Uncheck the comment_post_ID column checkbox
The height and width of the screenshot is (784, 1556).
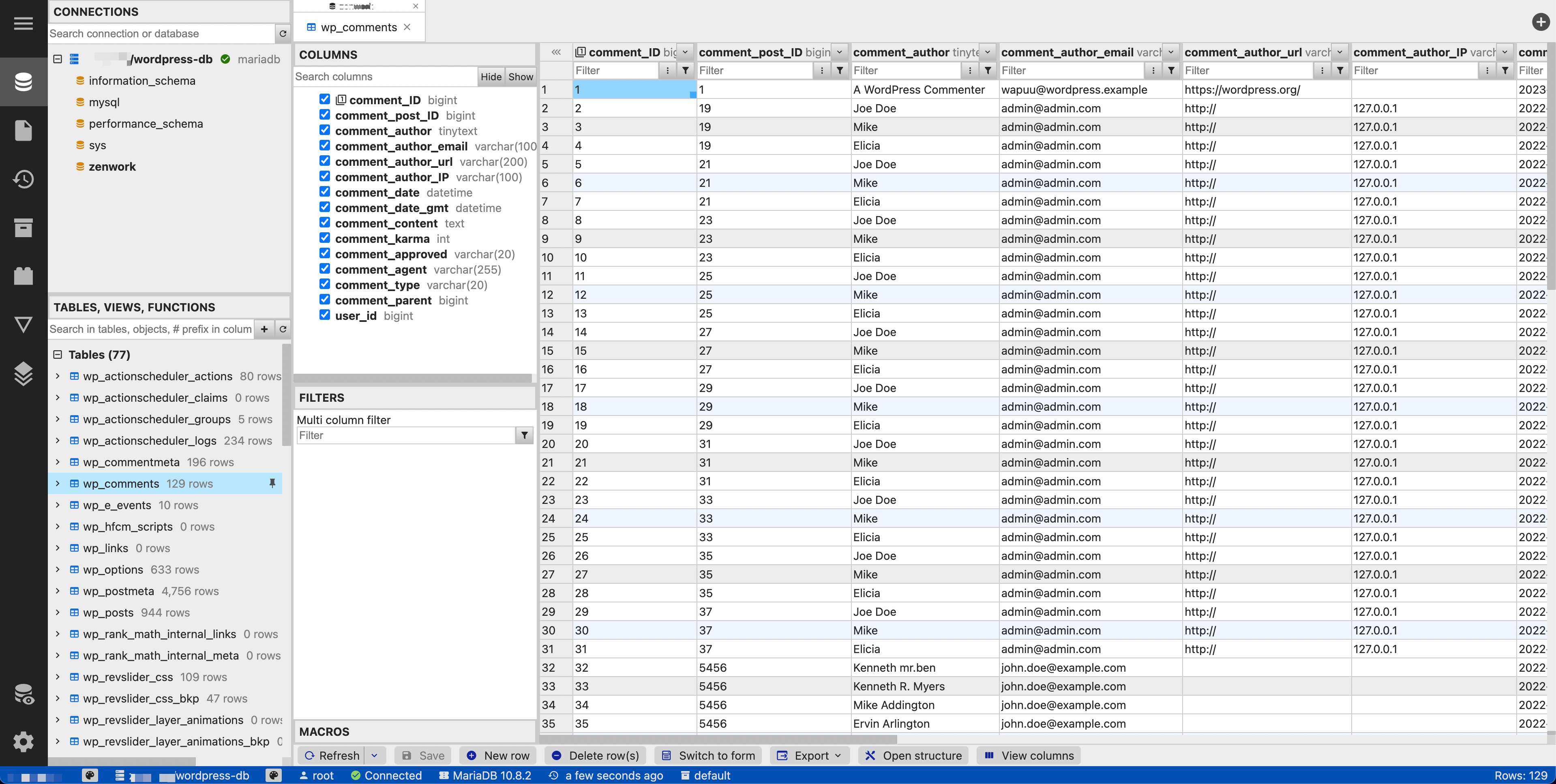click(x=325, y=115)
